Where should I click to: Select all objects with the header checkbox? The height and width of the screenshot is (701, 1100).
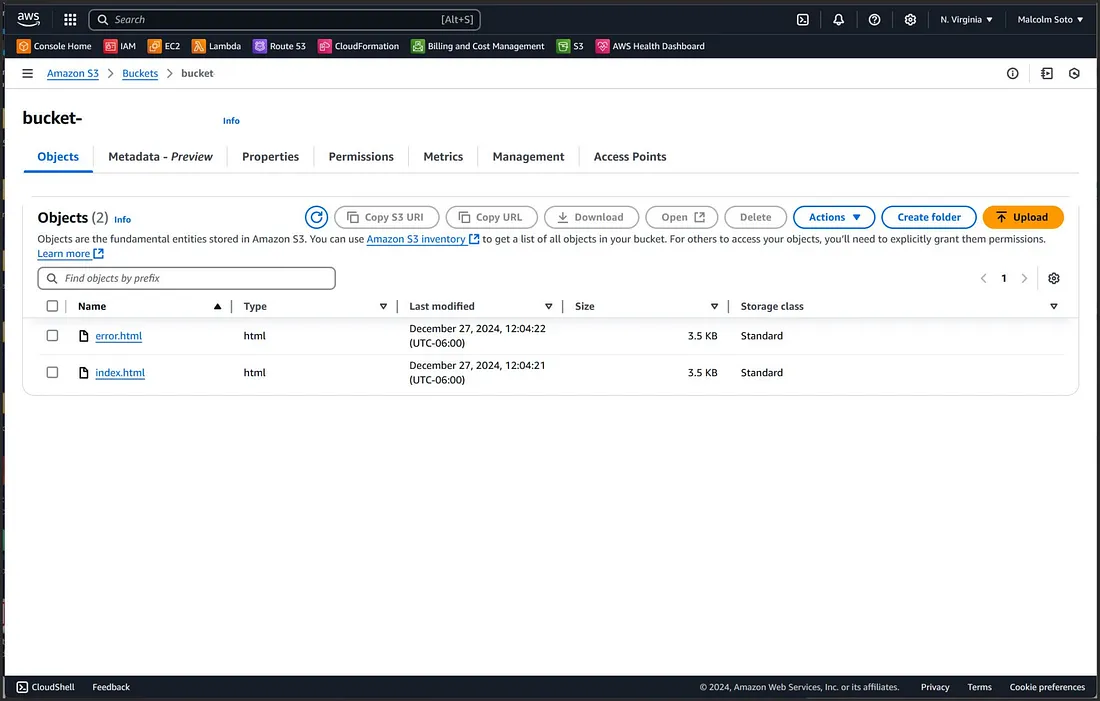click(52, 306)
